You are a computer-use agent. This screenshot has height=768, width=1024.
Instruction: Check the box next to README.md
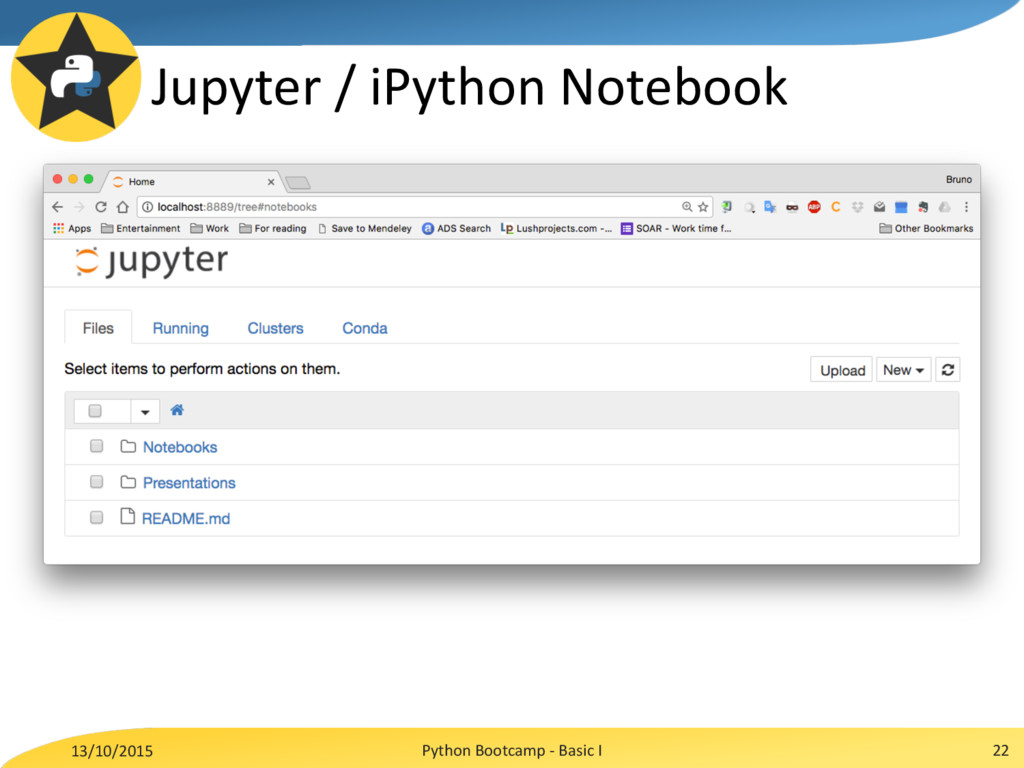click(97, 517)
